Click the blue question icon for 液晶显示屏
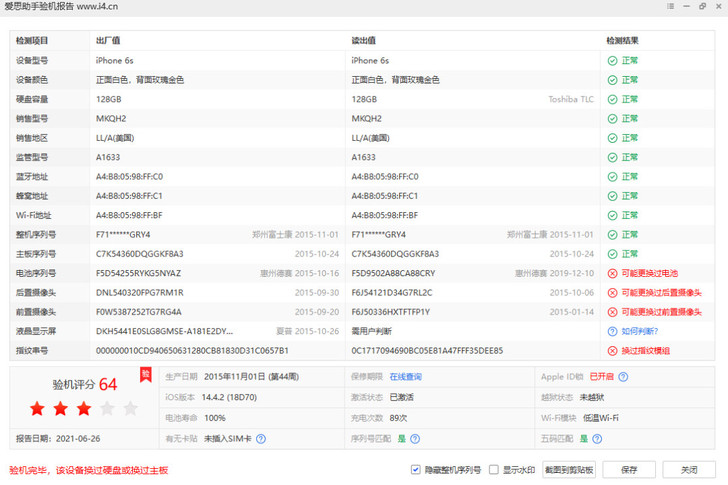 (x=612, y=331)
